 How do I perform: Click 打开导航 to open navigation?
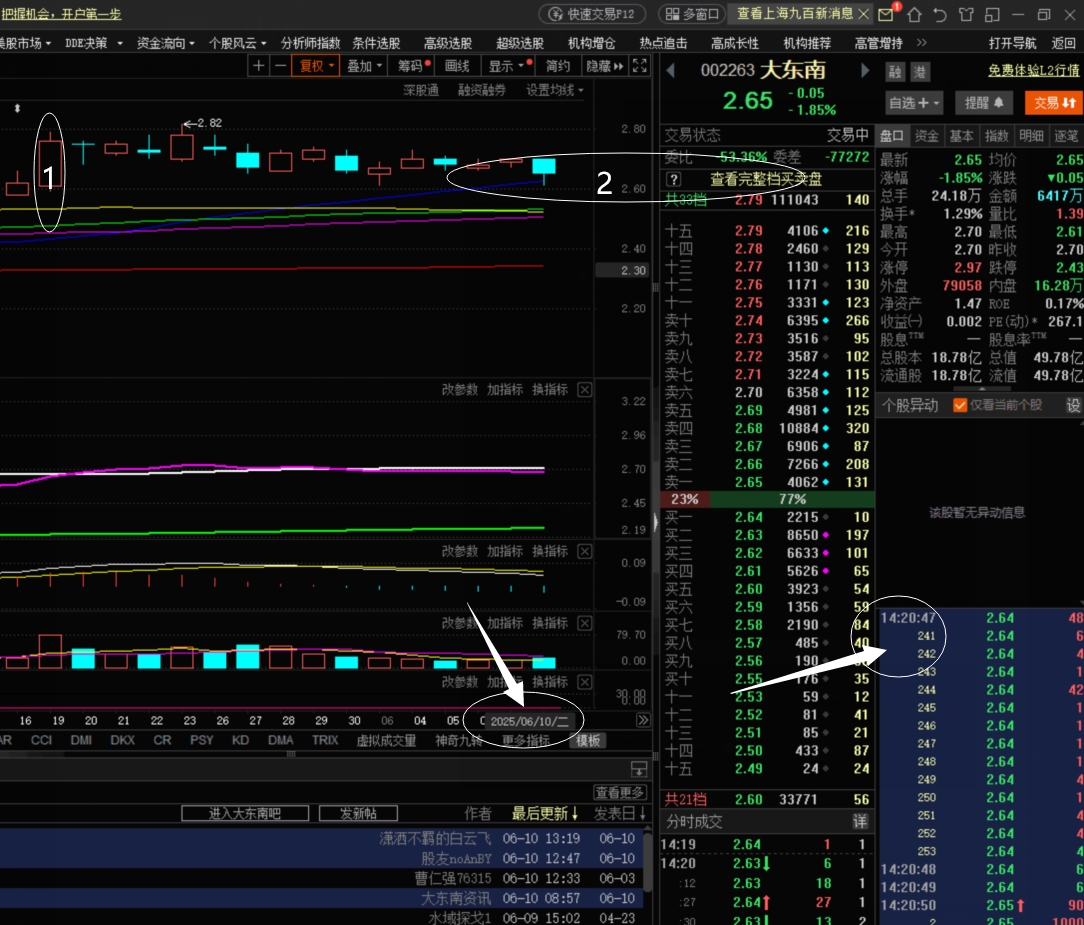click(x=1012, y=43)
